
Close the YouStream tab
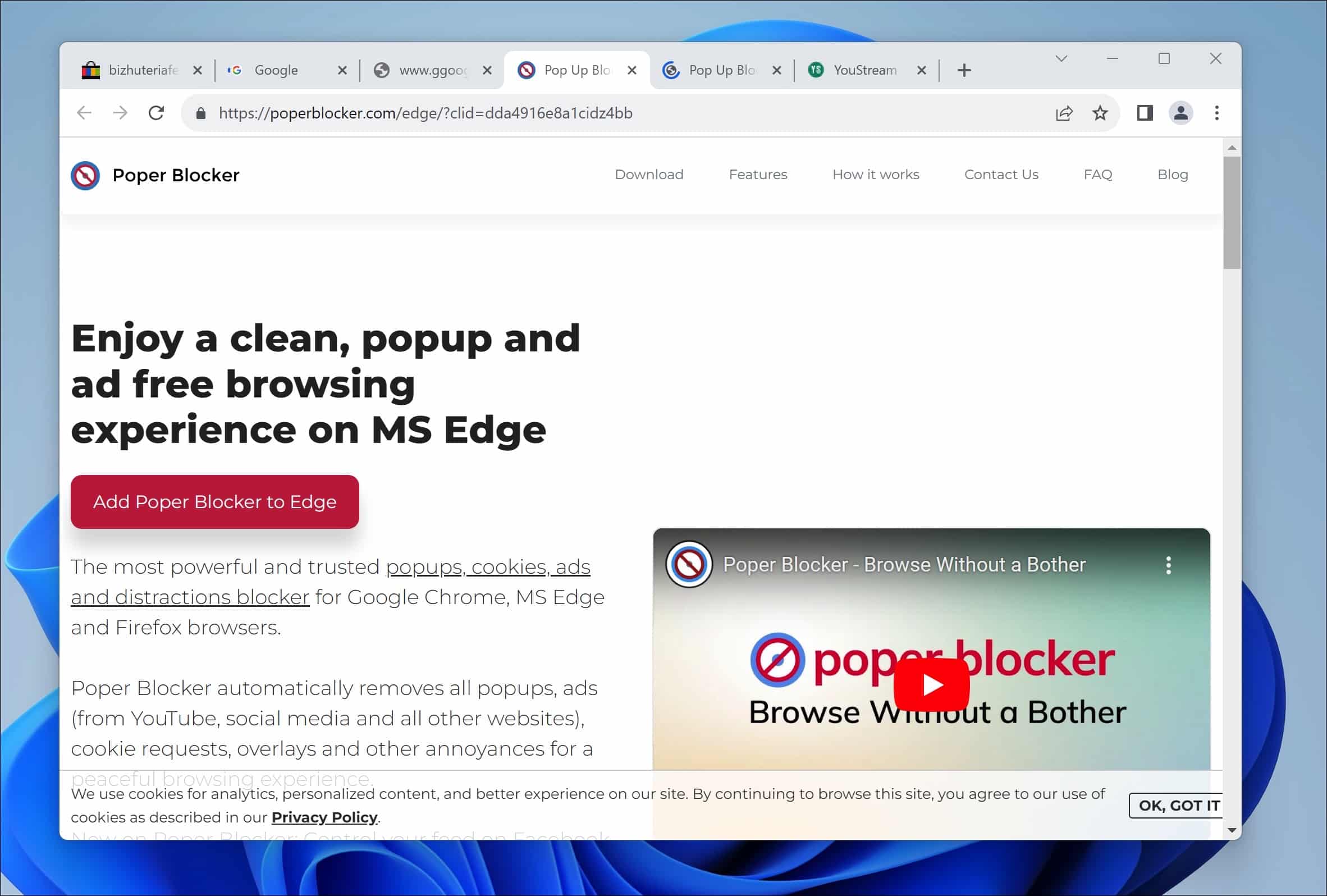pos(921,70)
